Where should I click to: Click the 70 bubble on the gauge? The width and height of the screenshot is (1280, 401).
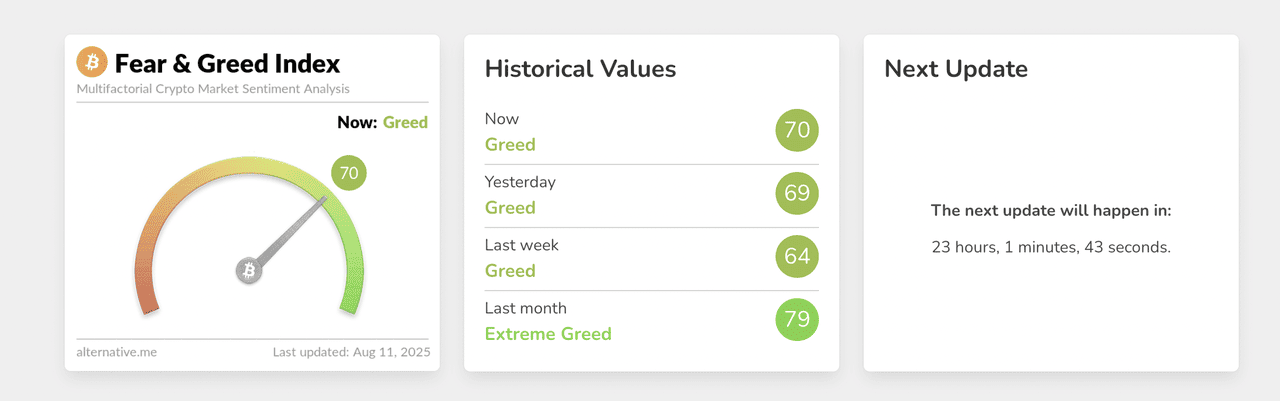349,173
